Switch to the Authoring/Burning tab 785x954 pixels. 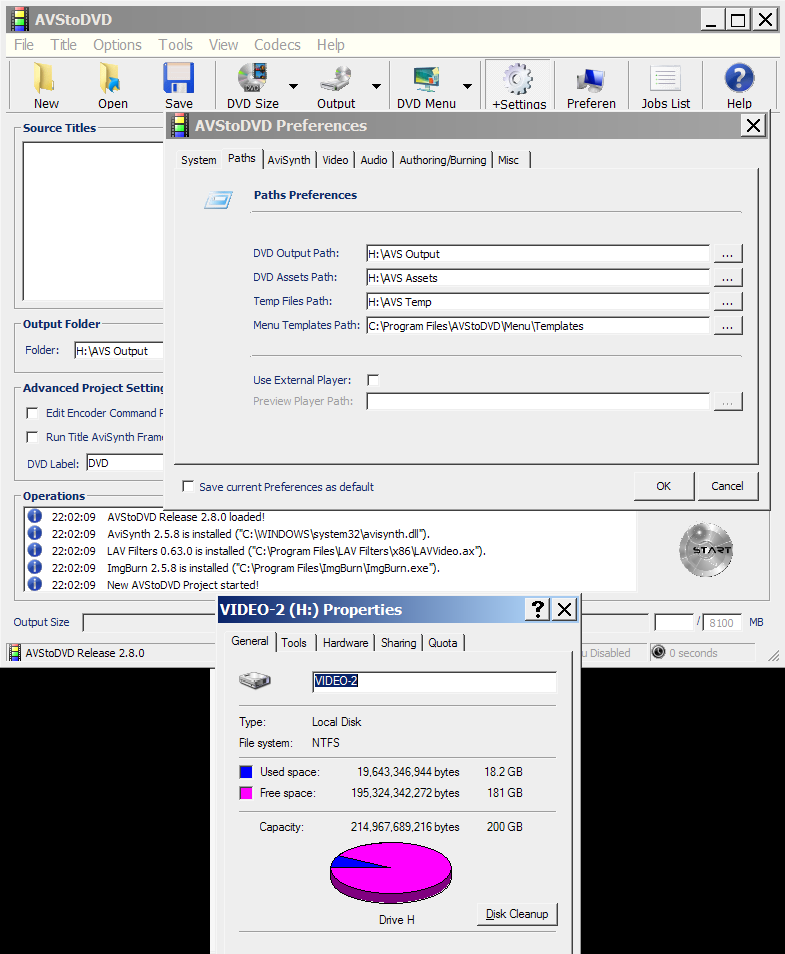[x=442, y=160]
